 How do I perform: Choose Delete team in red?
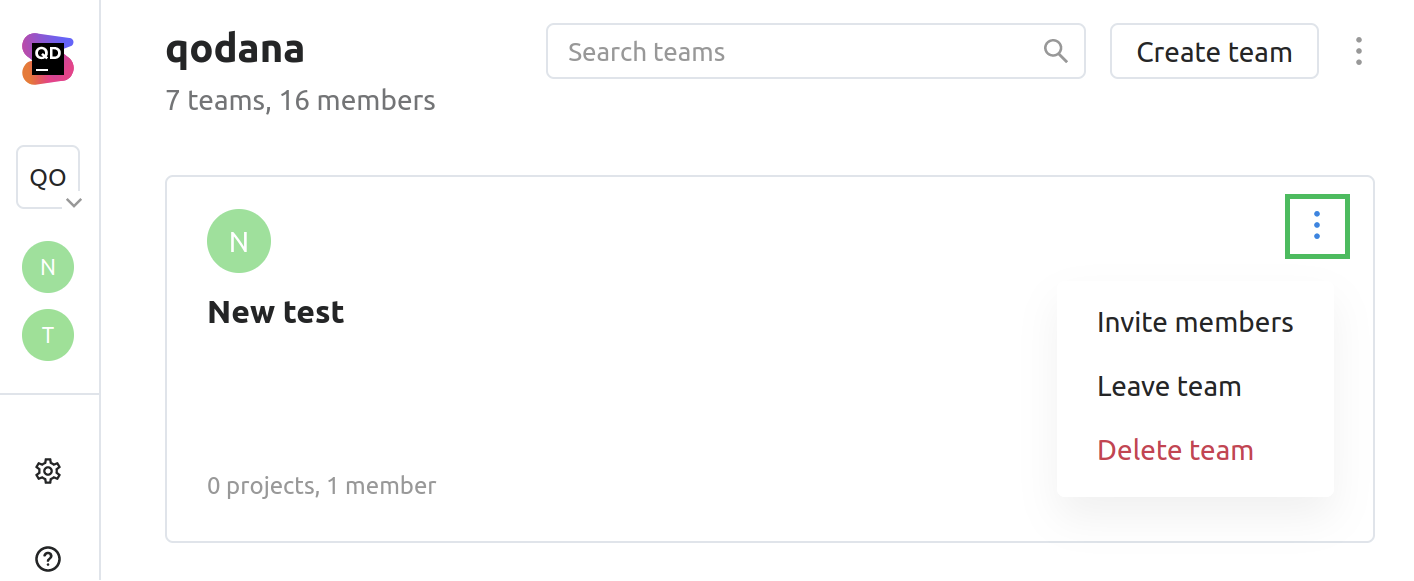point(1175,450)
